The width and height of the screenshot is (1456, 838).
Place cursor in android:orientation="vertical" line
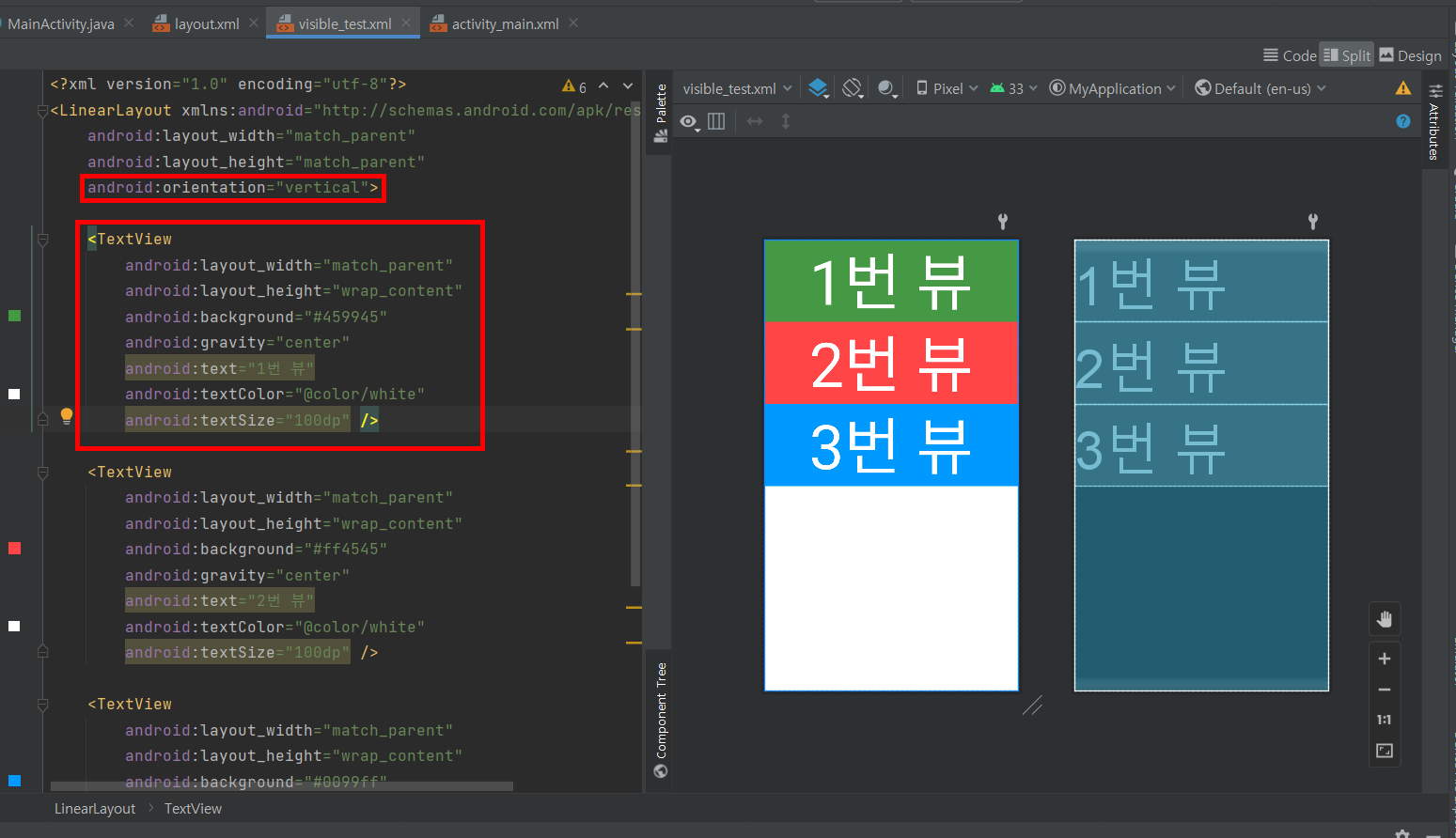(x=233, y=188)
